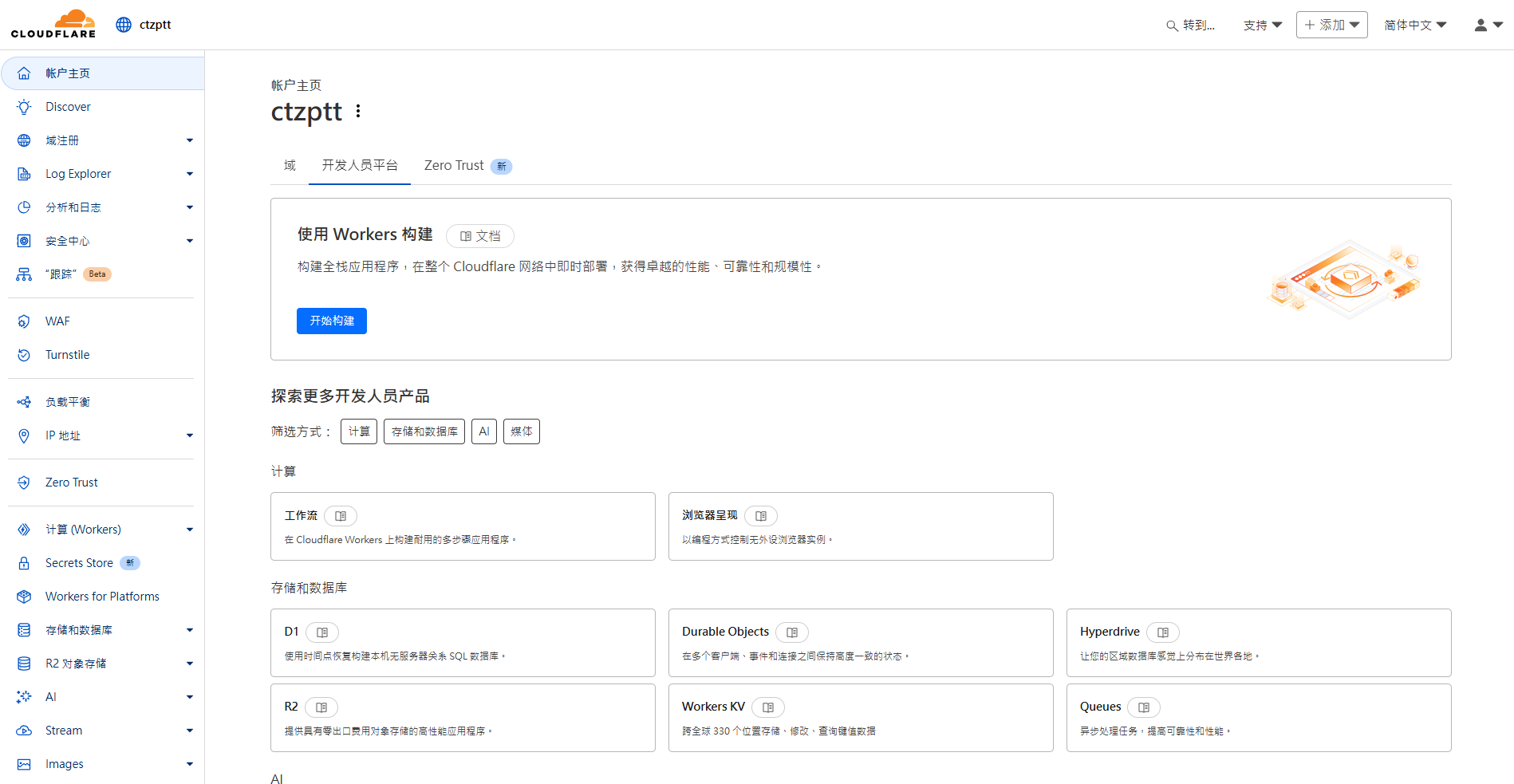This screenshot has height=784, width=1514.
Task: Open the user profile icon menu
Action: [1488, 26]
